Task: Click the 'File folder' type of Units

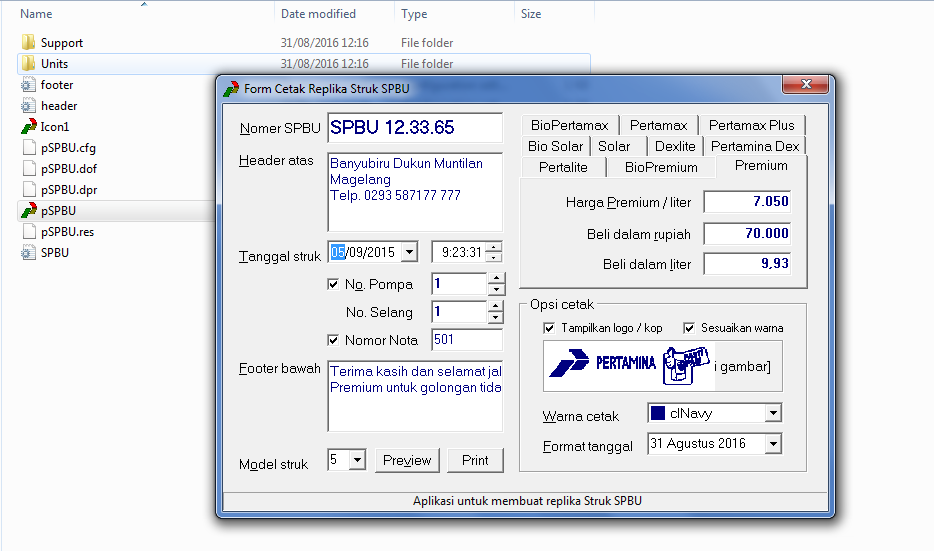Action: click(x=427, y=64)
